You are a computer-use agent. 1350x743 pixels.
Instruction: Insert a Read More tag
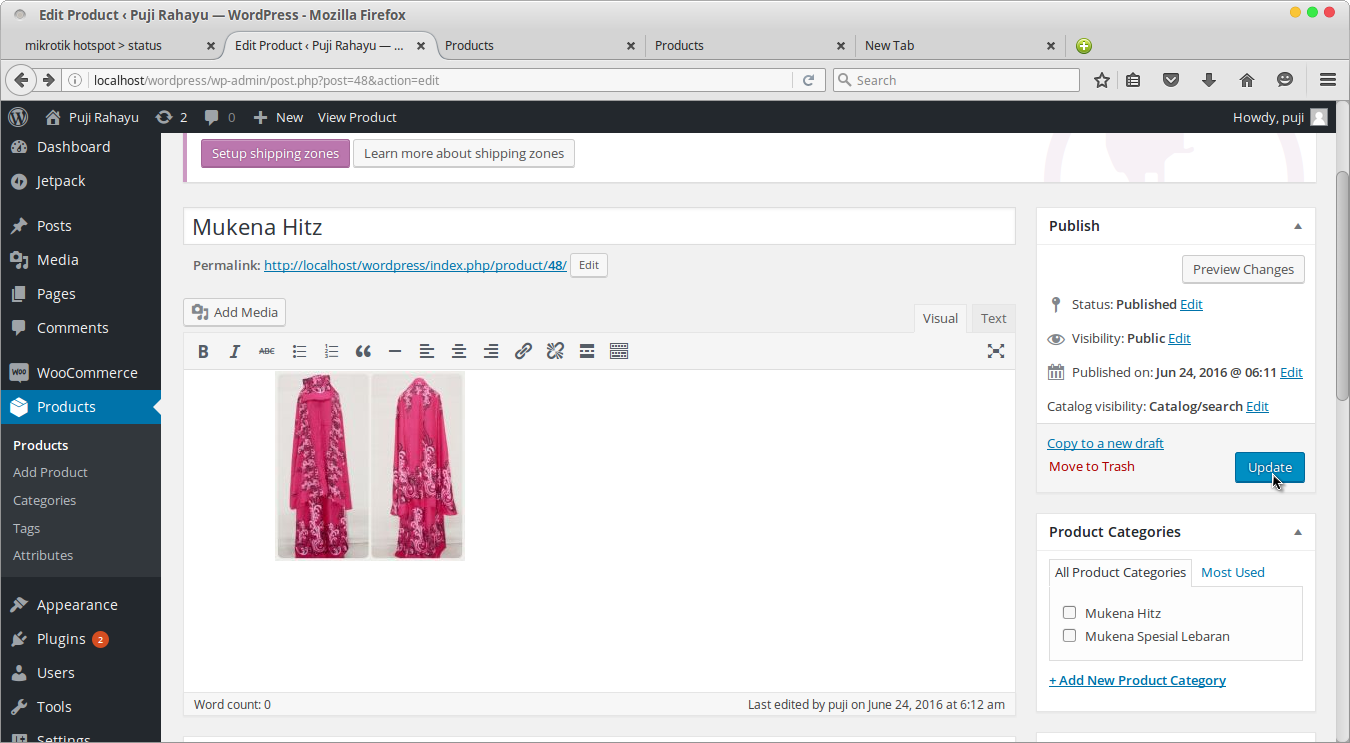587,351
